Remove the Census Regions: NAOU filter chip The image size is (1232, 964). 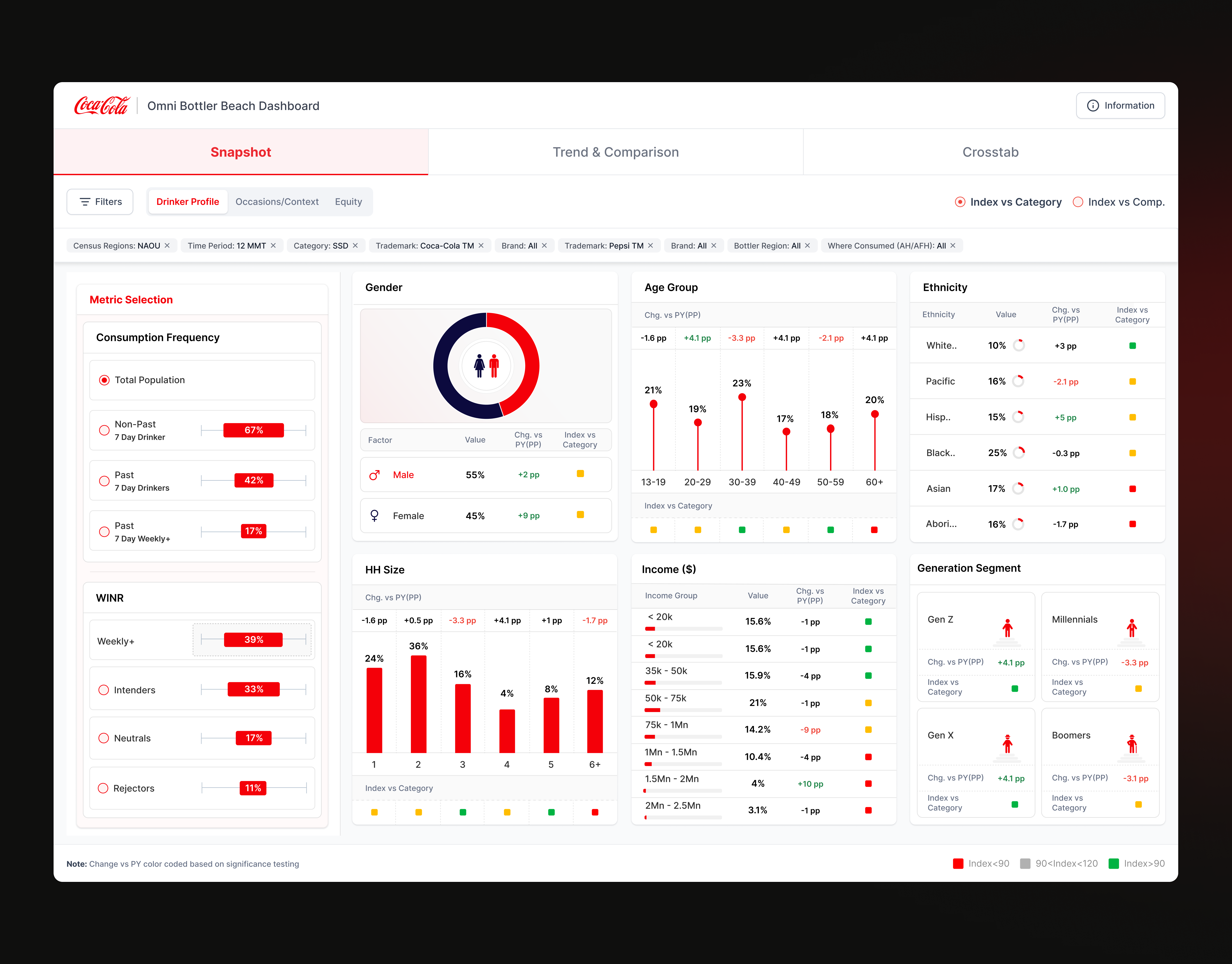click(x=167, y=245)
